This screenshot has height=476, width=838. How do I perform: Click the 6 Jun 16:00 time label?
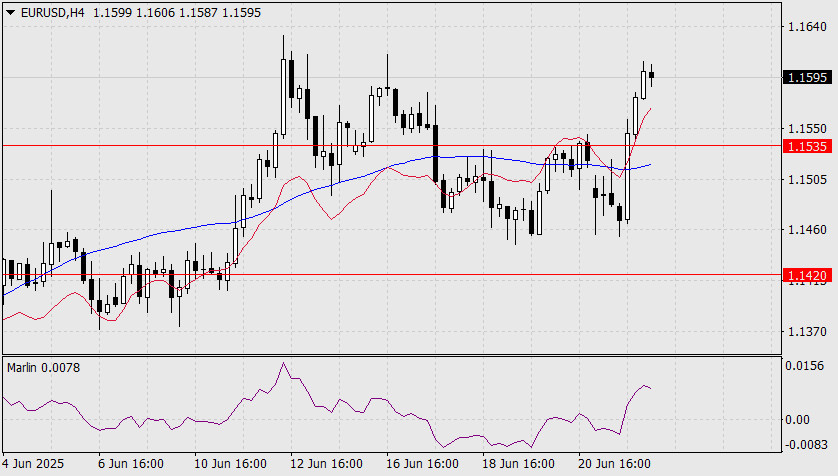(130, 463)
